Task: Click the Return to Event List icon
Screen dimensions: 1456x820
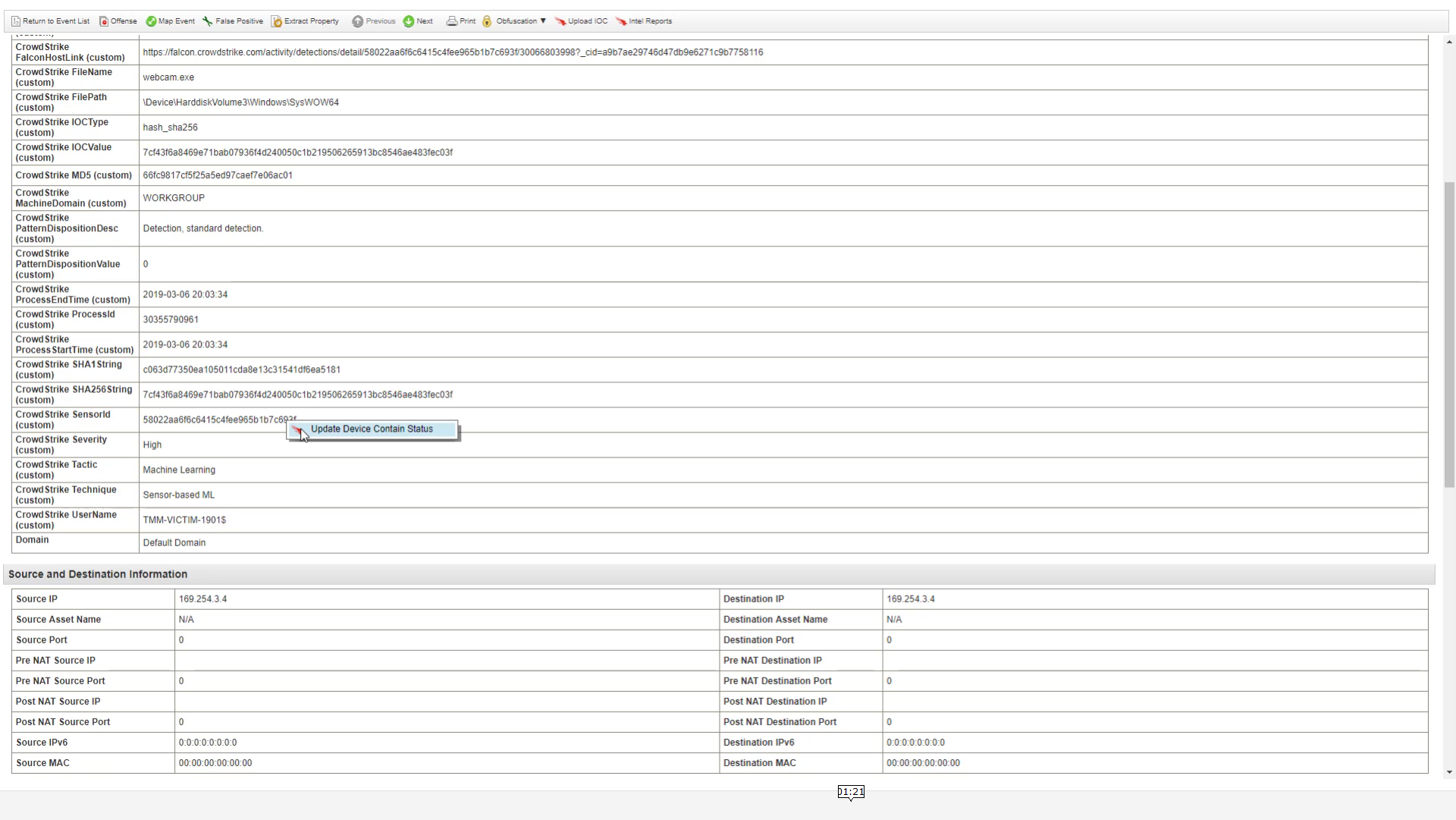Action: pyautogui.click(x=16, y=21)
